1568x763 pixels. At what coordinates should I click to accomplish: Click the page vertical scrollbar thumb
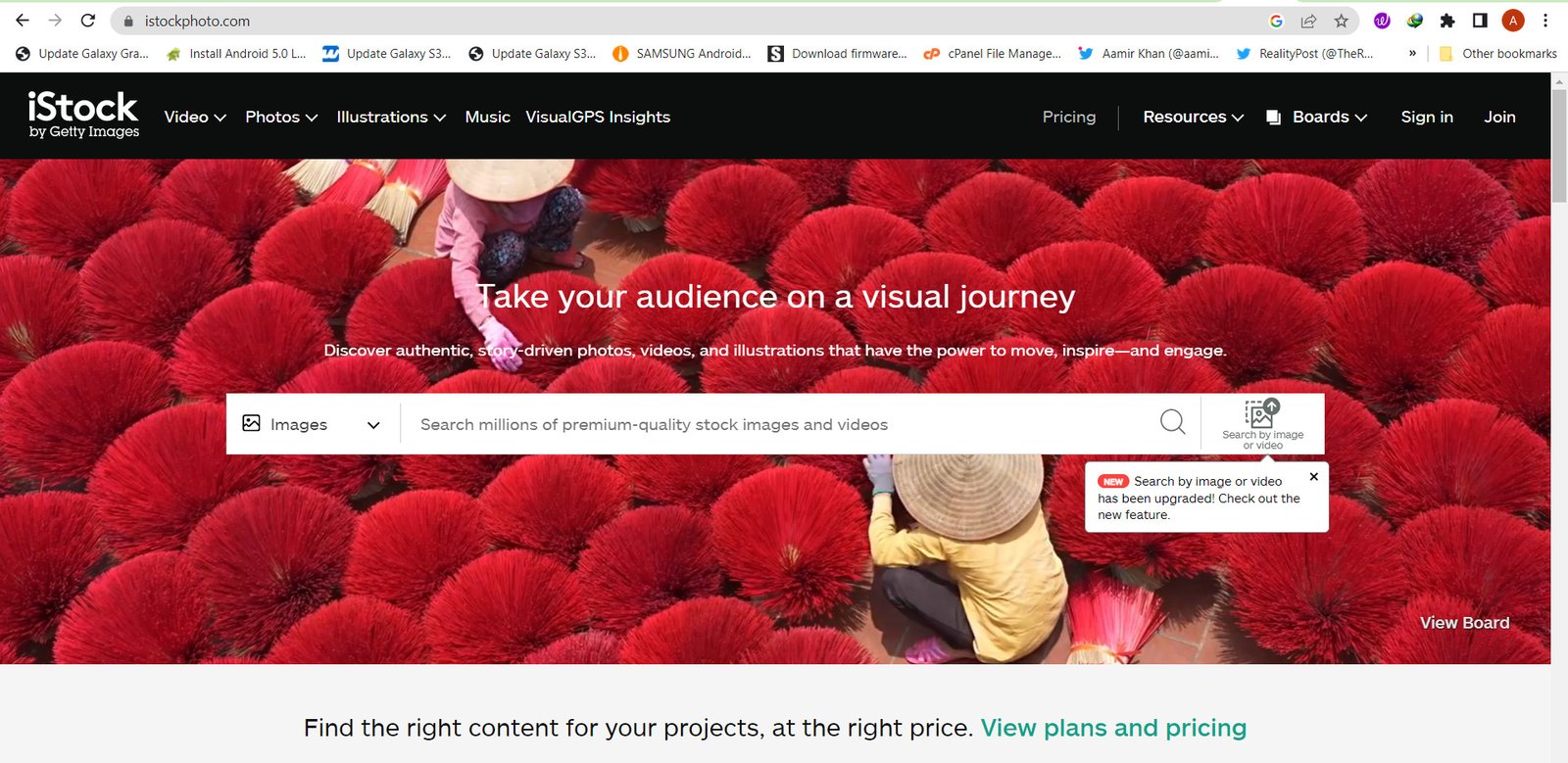[1559, 147]
